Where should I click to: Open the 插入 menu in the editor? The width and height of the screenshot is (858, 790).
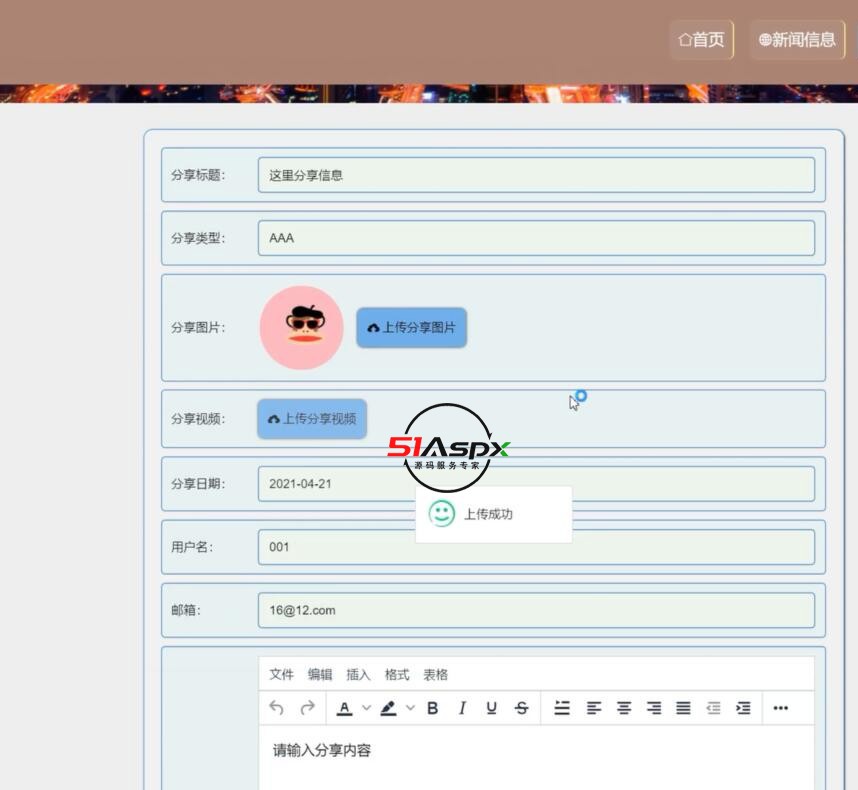point(355,674)
